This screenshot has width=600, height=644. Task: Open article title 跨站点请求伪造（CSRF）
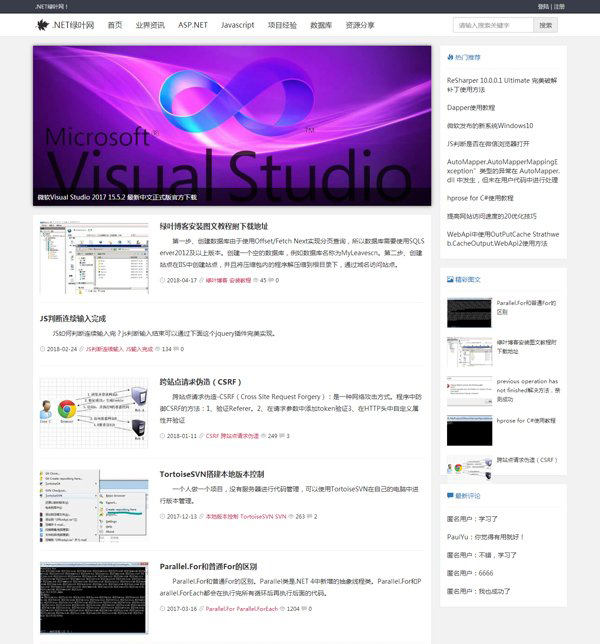[200, 381]
